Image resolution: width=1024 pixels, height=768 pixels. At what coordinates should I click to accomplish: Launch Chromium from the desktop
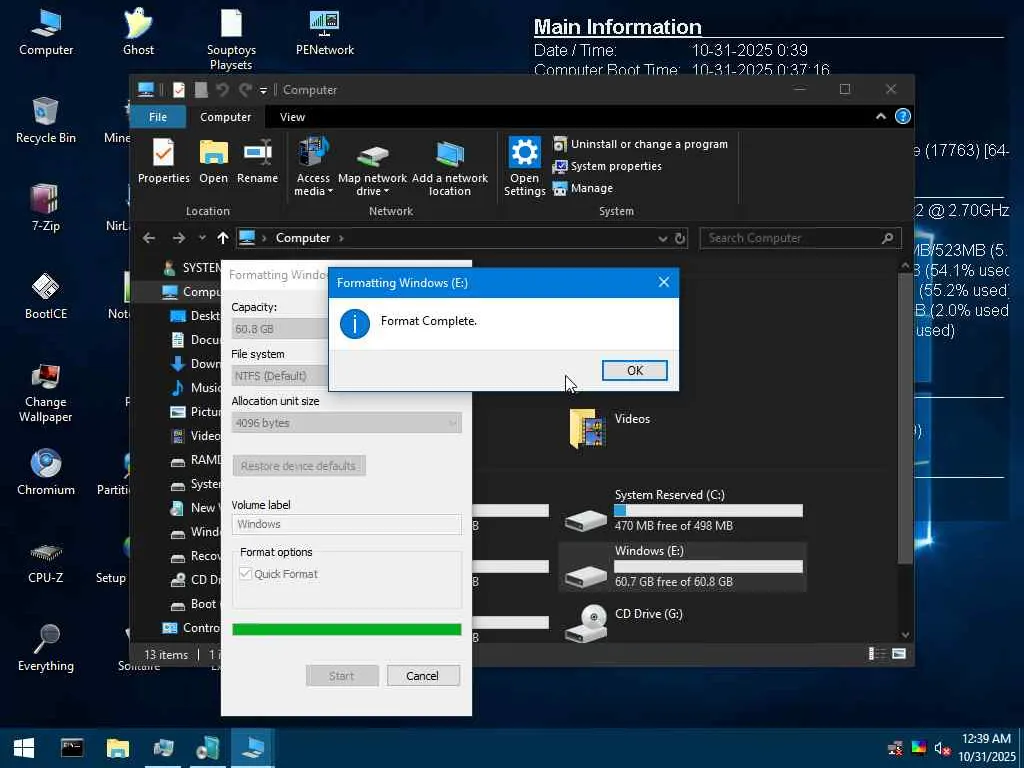tap(46, 472)
